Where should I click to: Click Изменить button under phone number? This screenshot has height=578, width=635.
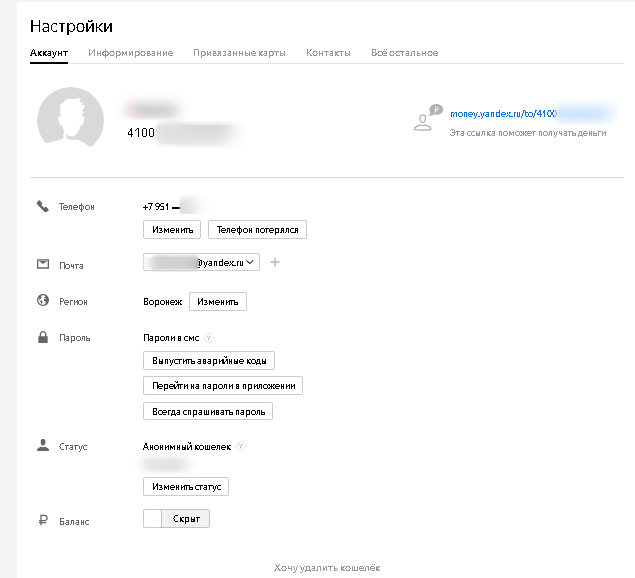tap(172, 230)
